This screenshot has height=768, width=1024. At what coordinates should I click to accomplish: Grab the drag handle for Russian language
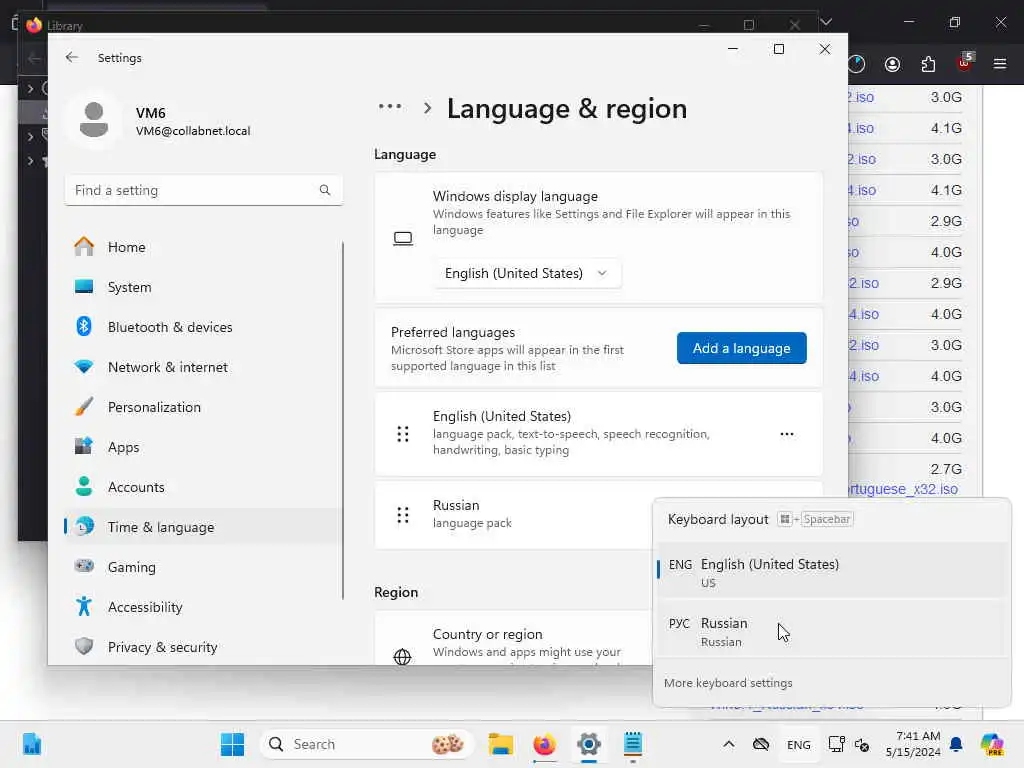pos(403,515)
